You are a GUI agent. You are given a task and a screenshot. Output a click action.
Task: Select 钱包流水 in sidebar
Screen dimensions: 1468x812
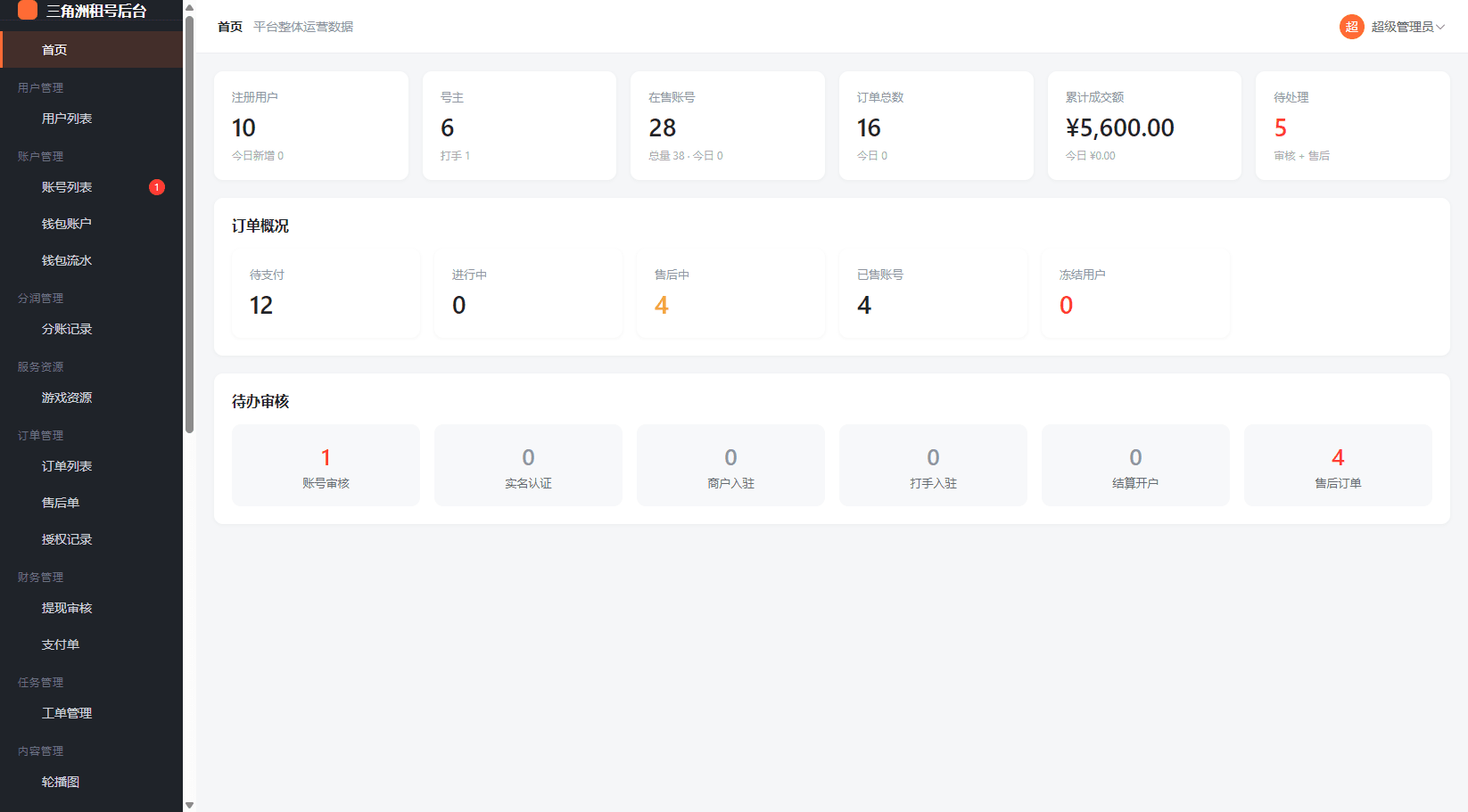pyautogui.click(x=92, y=260)
